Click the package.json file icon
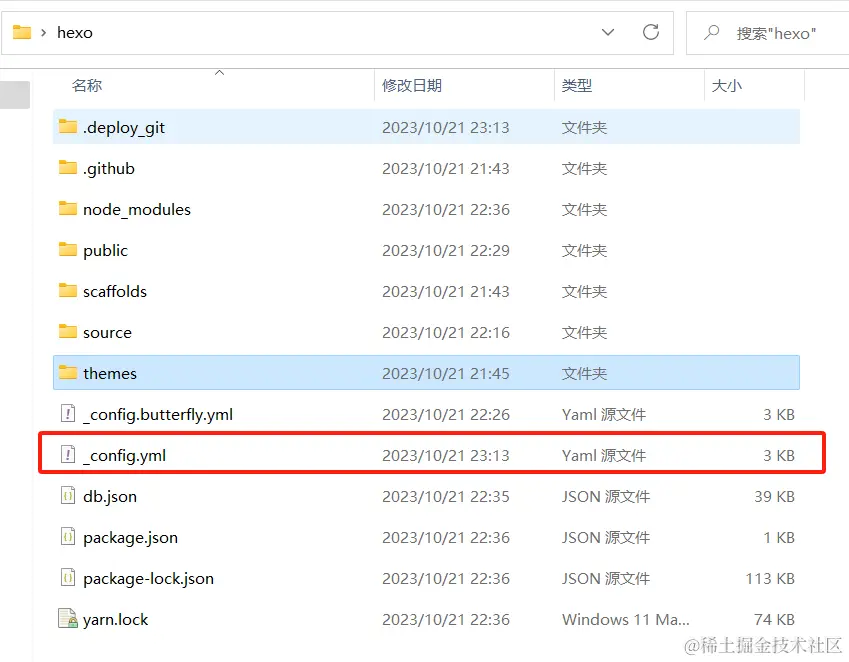 pos(68,537)
